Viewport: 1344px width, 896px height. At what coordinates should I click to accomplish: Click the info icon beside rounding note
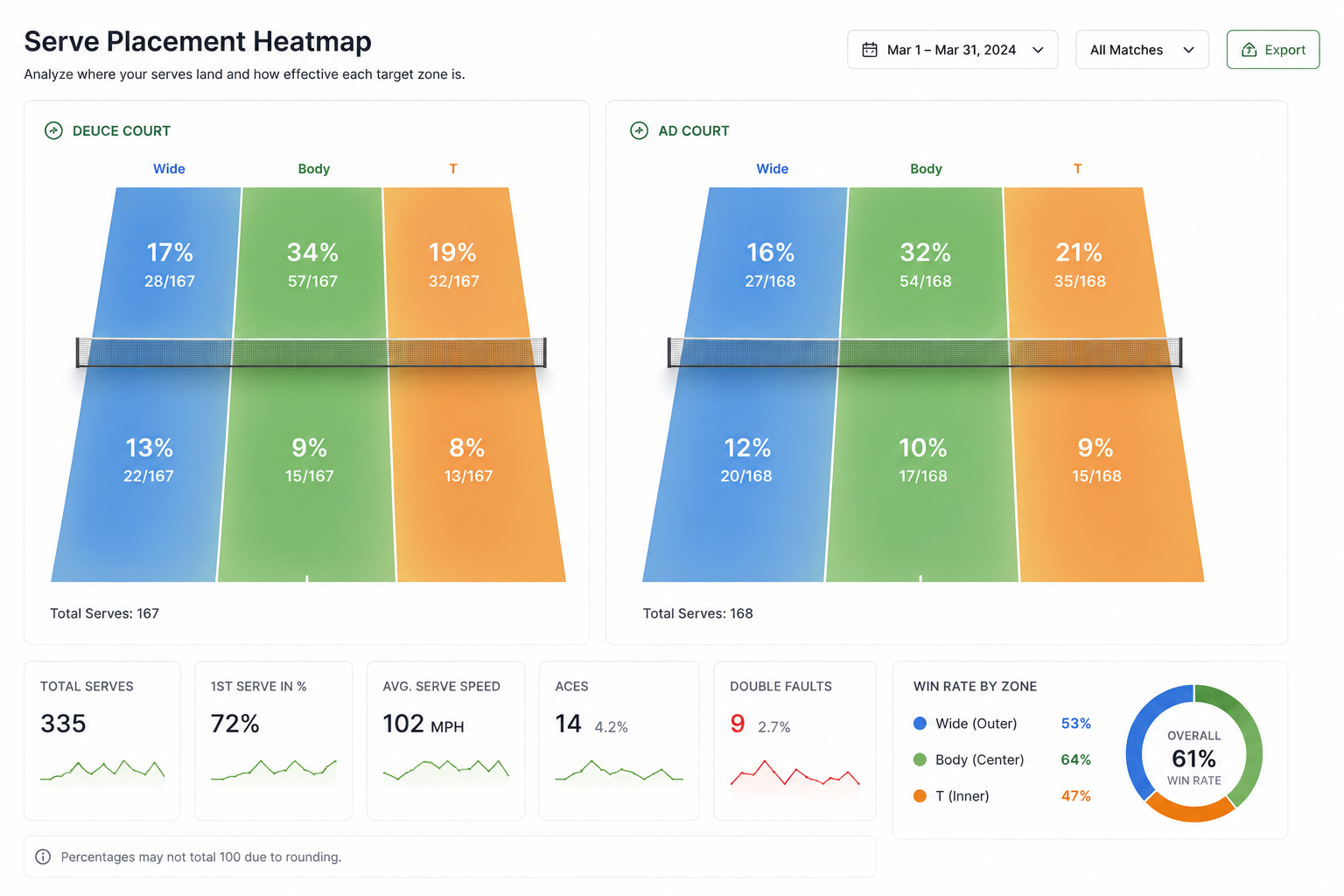pos(43,857)
